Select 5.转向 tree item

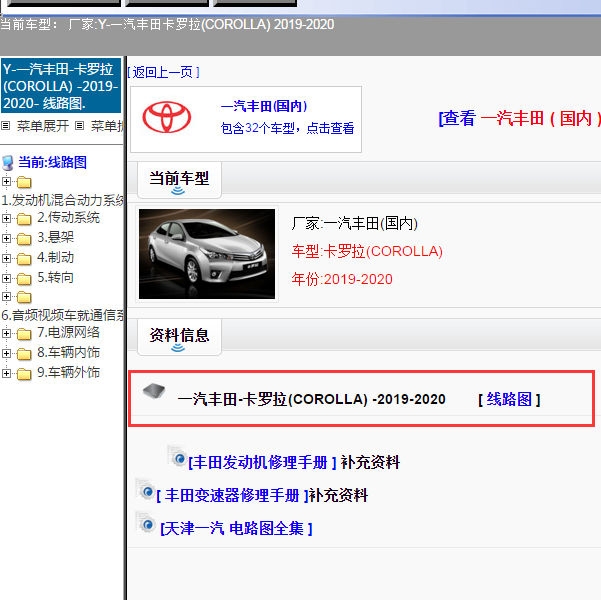point(55,278)
